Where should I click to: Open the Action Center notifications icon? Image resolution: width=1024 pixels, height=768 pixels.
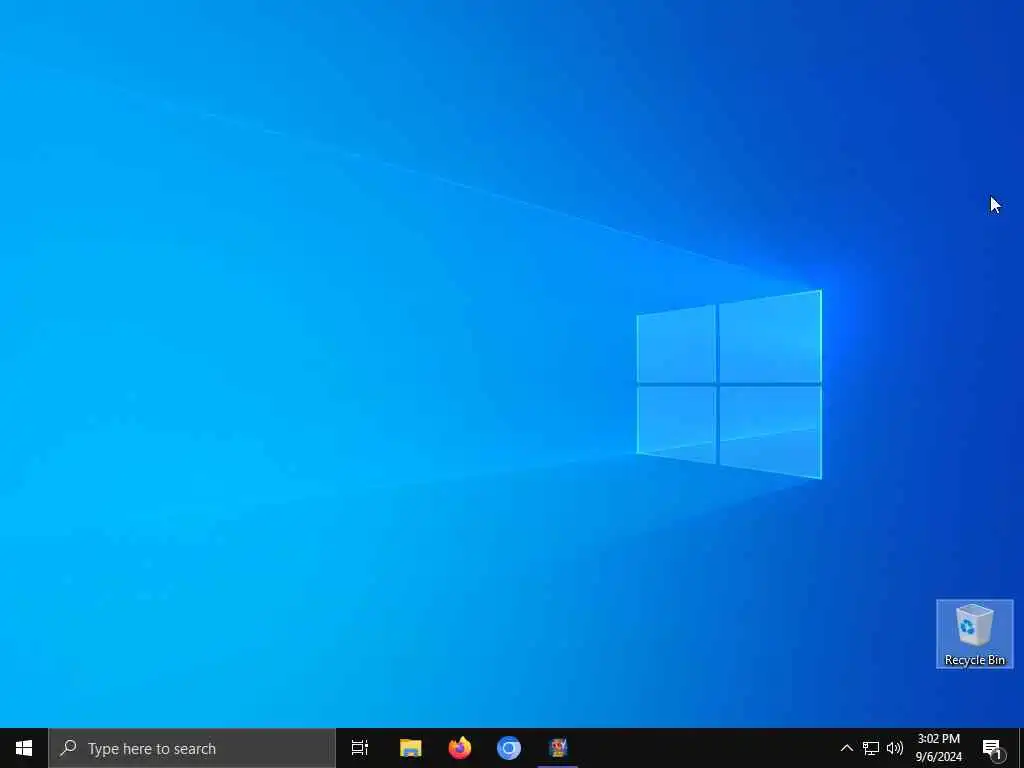point(993,748)
